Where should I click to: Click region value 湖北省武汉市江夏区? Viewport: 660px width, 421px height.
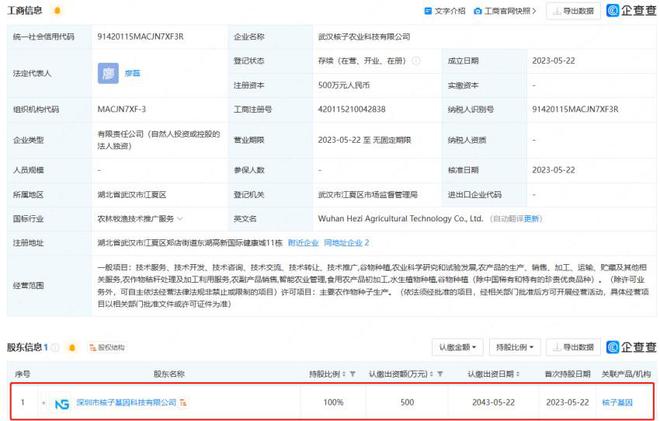tap(132, 195)
